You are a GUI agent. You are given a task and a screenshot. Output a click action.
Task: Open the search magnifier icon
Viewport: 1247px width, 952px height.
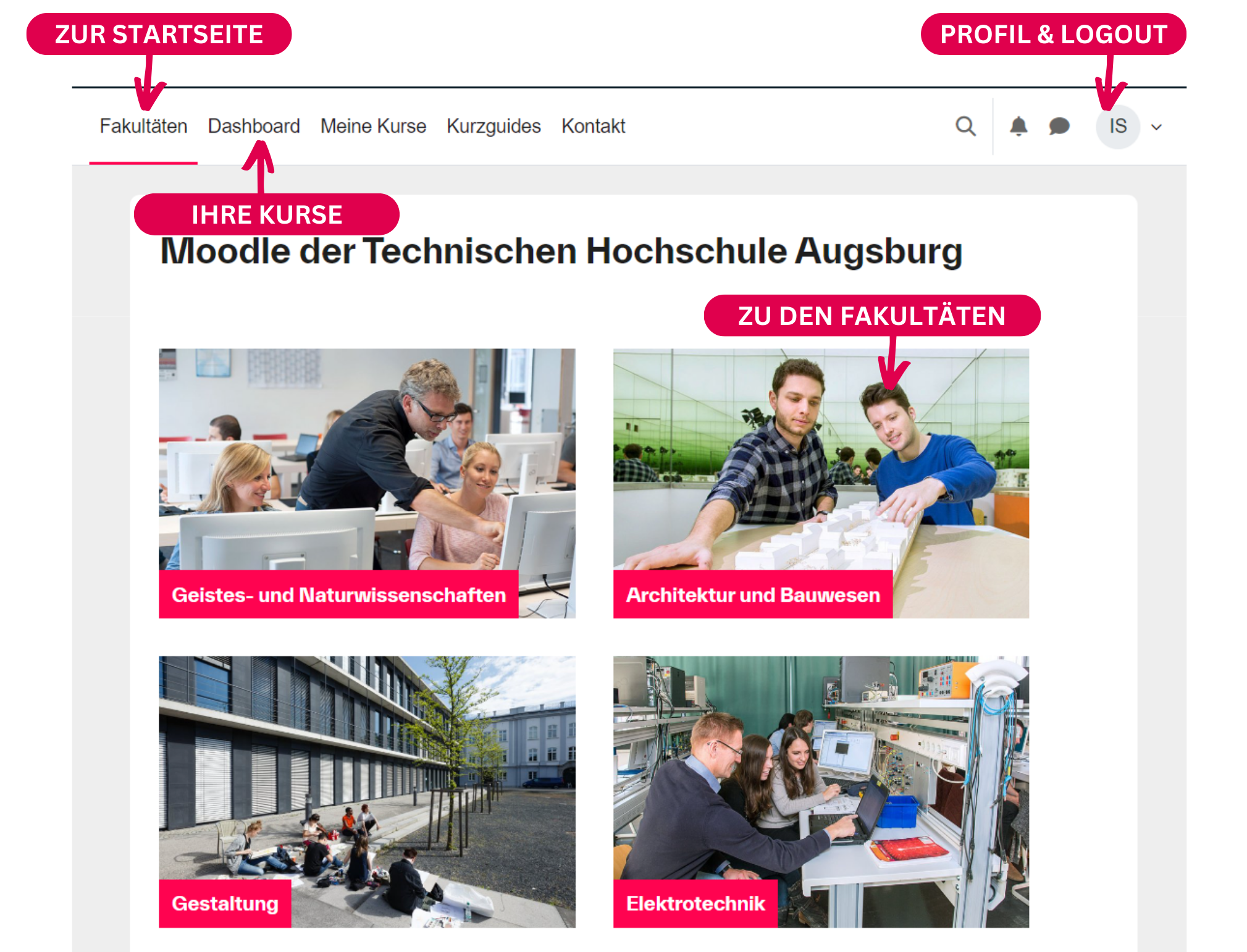(x=965, y=126)
